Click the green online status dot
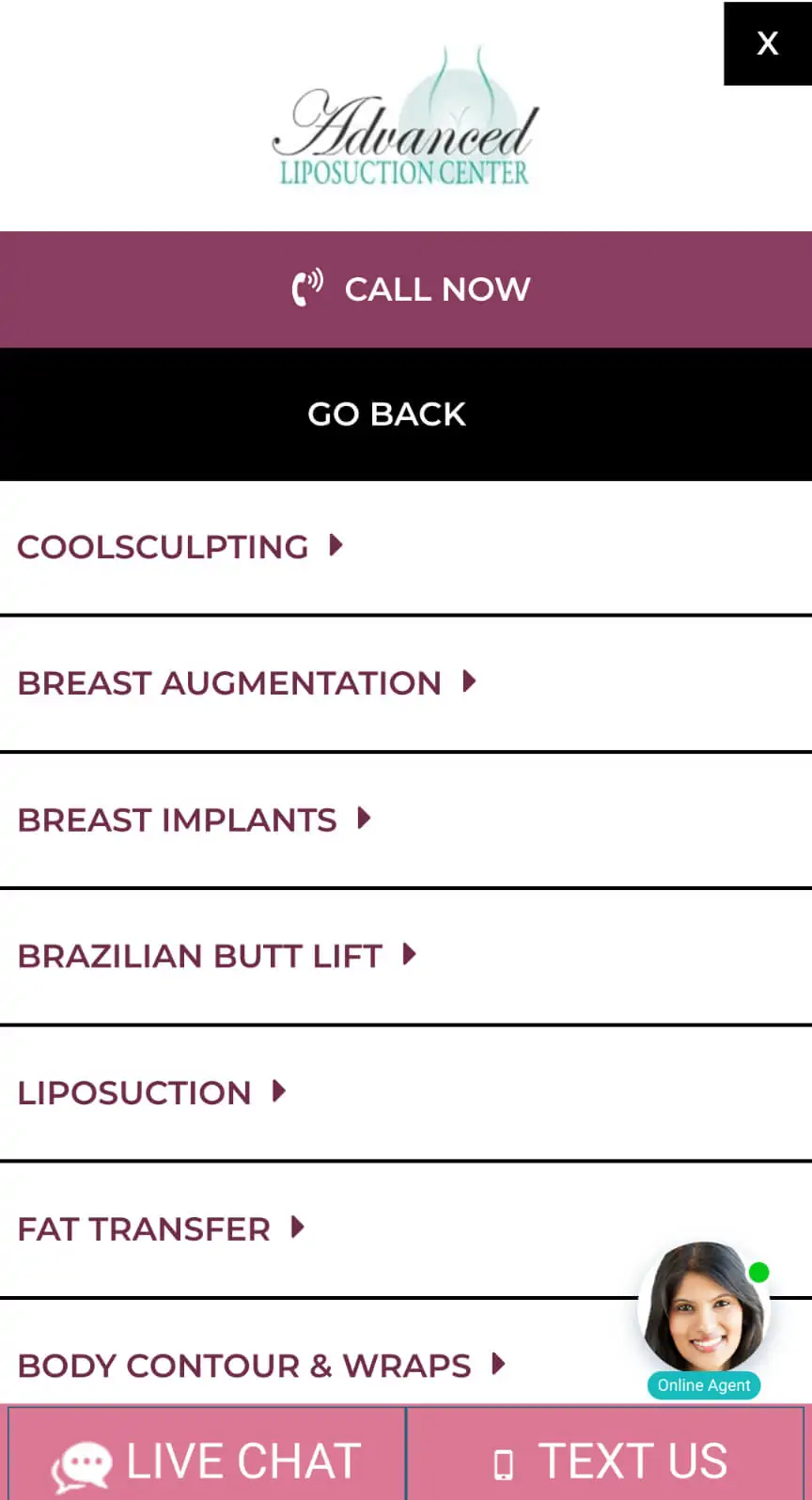This screenshot has width=812, height=1500. [x=758, y=1273]
